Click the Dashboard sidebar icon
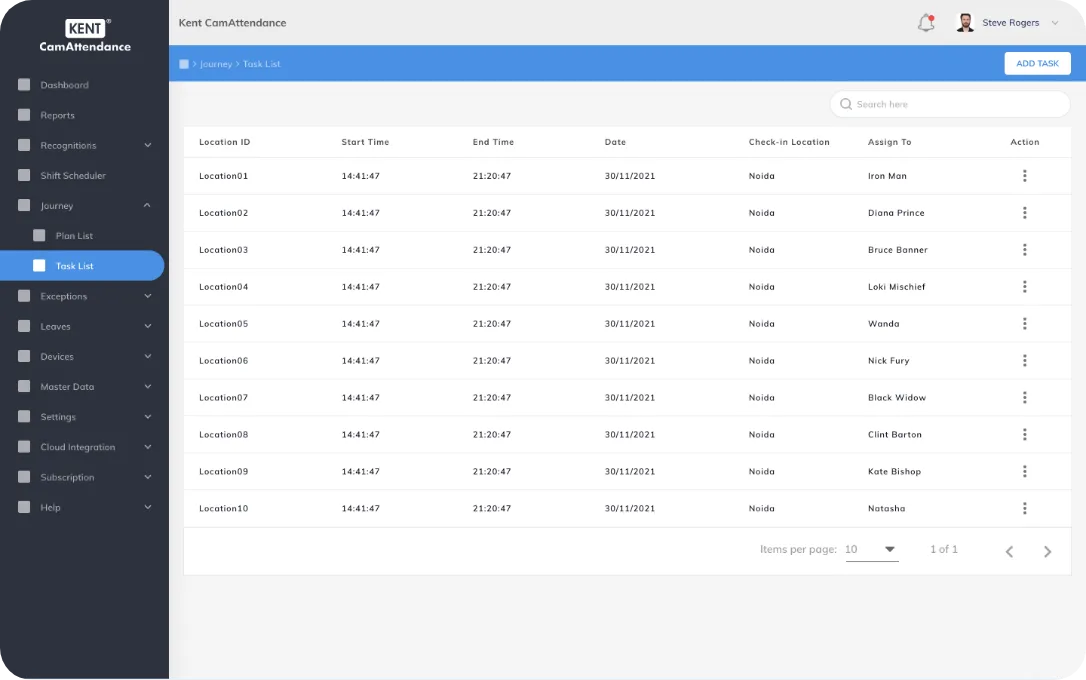This screenshot has width=1086, height=680. 24,84
